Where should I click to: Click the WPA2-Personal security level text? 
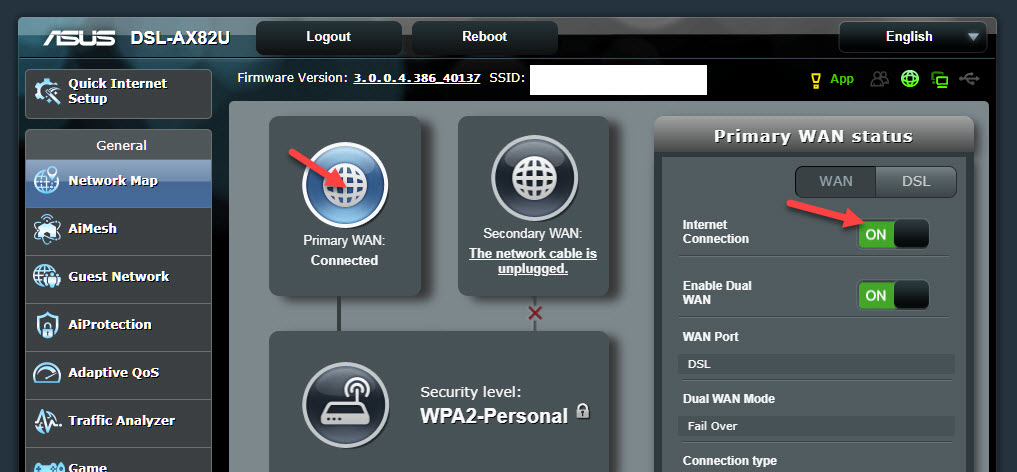pos(494,416)
